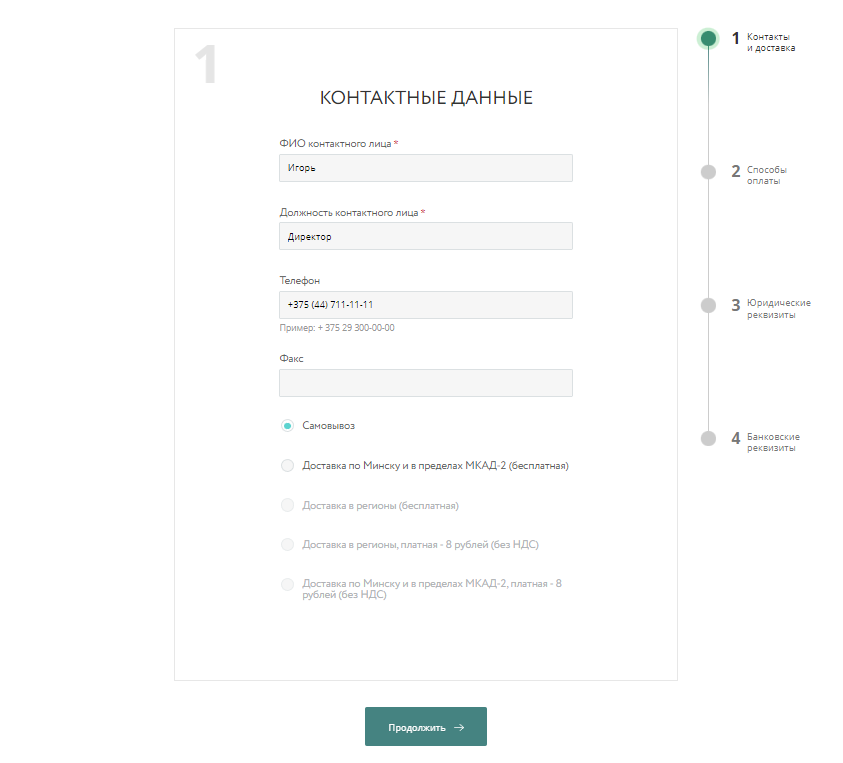843x763 pixels.
Task: Click the Телефон input field
Action: [425, 304]
